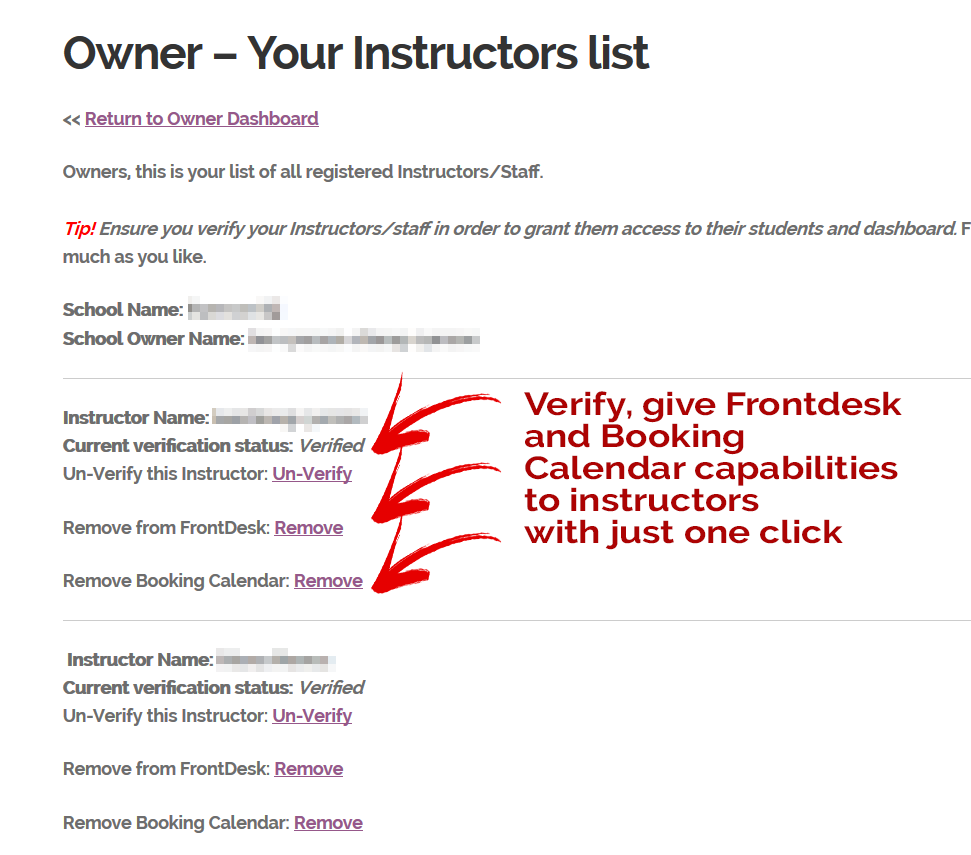The height and width of the screenshot is (855, 971).
Task: Click the second instructor's blurred name
Action: (x=275, y=660)
